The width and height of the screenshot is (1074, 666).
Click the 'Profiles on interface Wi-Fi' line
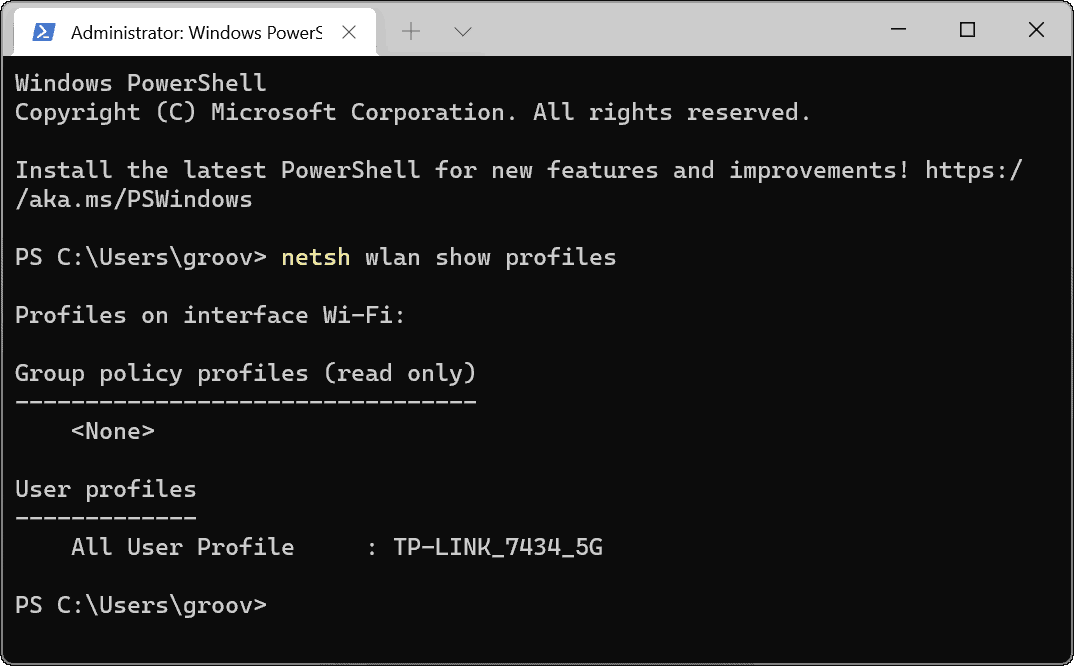pos(210,315)
